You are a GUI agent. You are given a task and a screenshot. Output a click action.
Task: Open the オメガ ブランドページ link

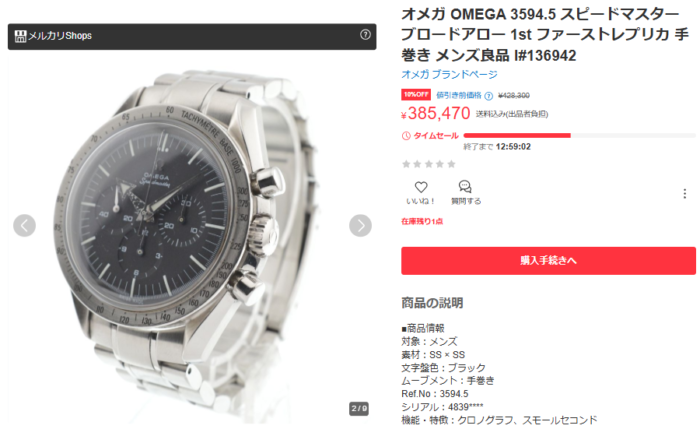click(x=449, y=75)
